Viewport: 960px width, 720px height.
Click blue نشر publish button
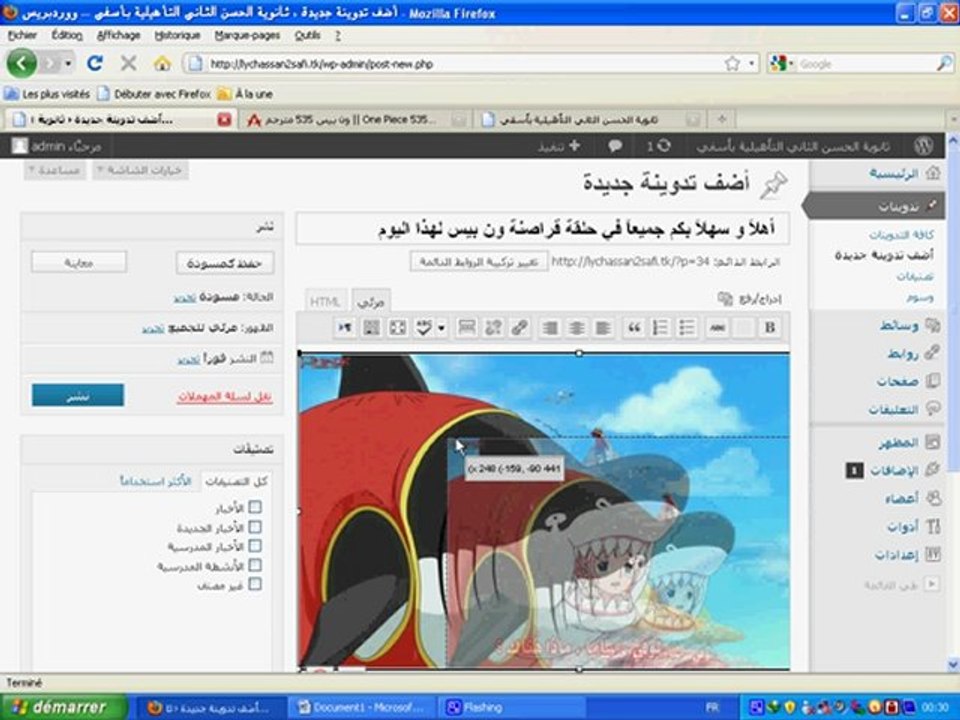pyautogui.click(x=78, y=396)
